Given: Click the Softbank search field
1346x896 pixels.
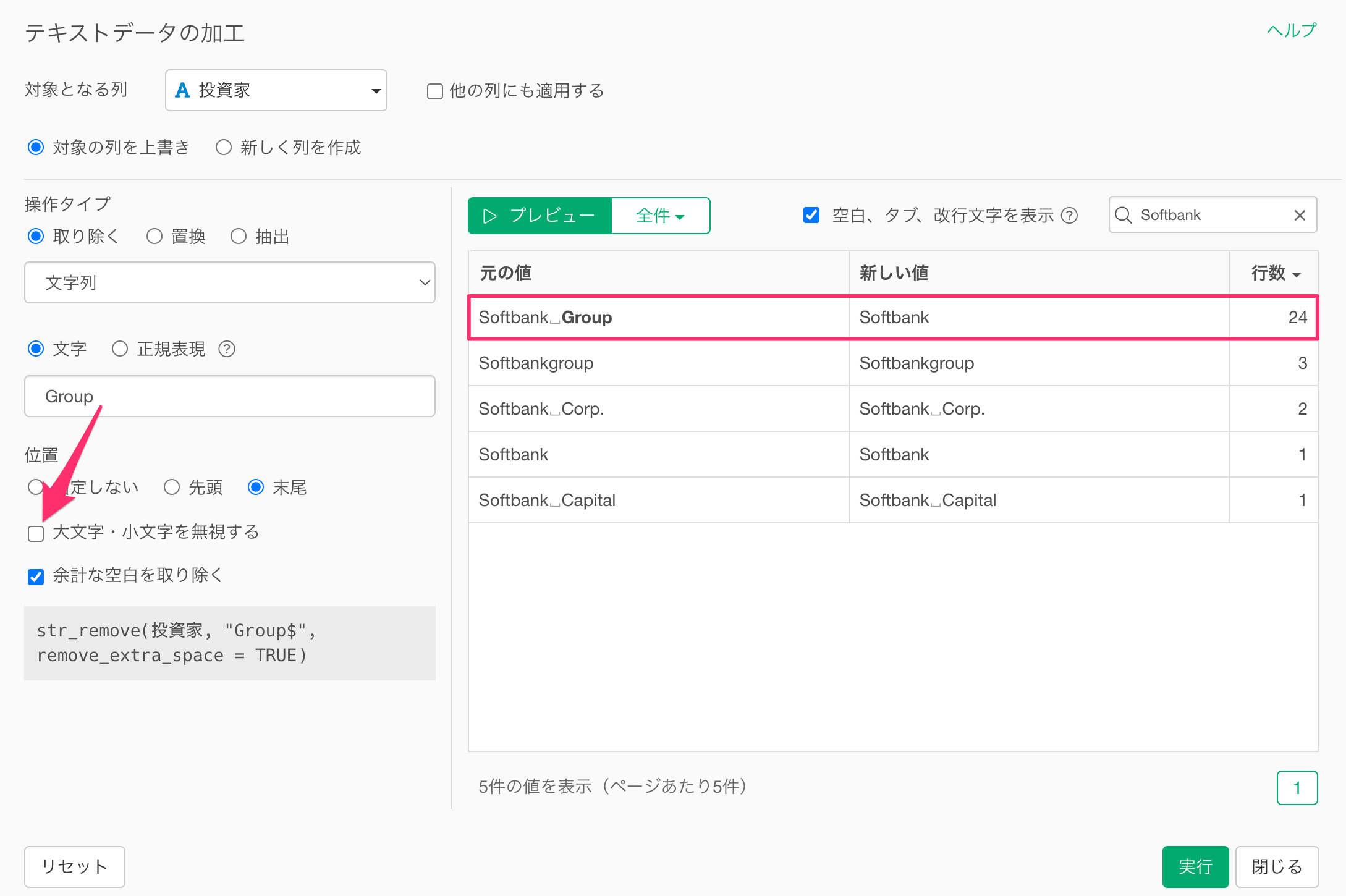Looking at the screenshot, I should pos(1213,215).
